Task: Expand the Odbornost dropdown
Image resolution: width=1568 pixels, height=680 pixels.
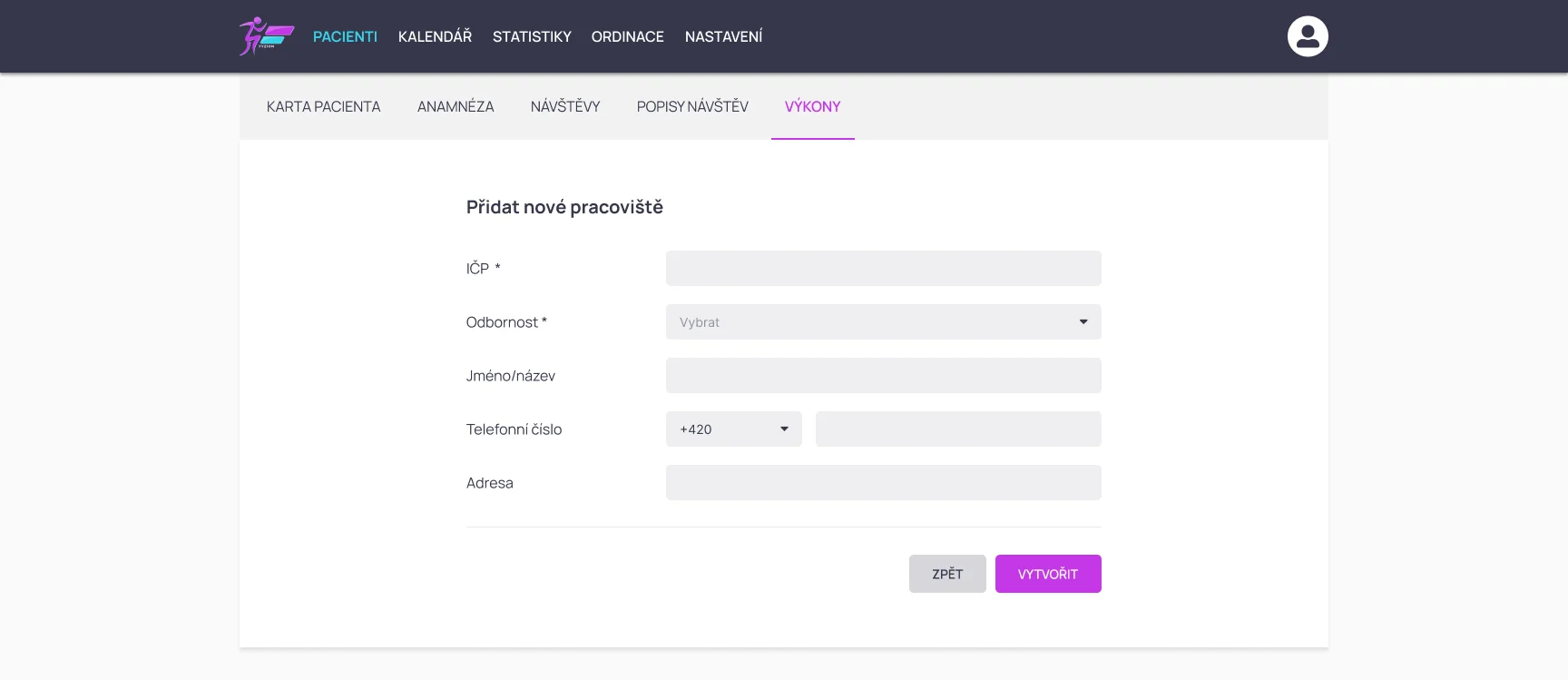Action: click(x=871, y=322)
